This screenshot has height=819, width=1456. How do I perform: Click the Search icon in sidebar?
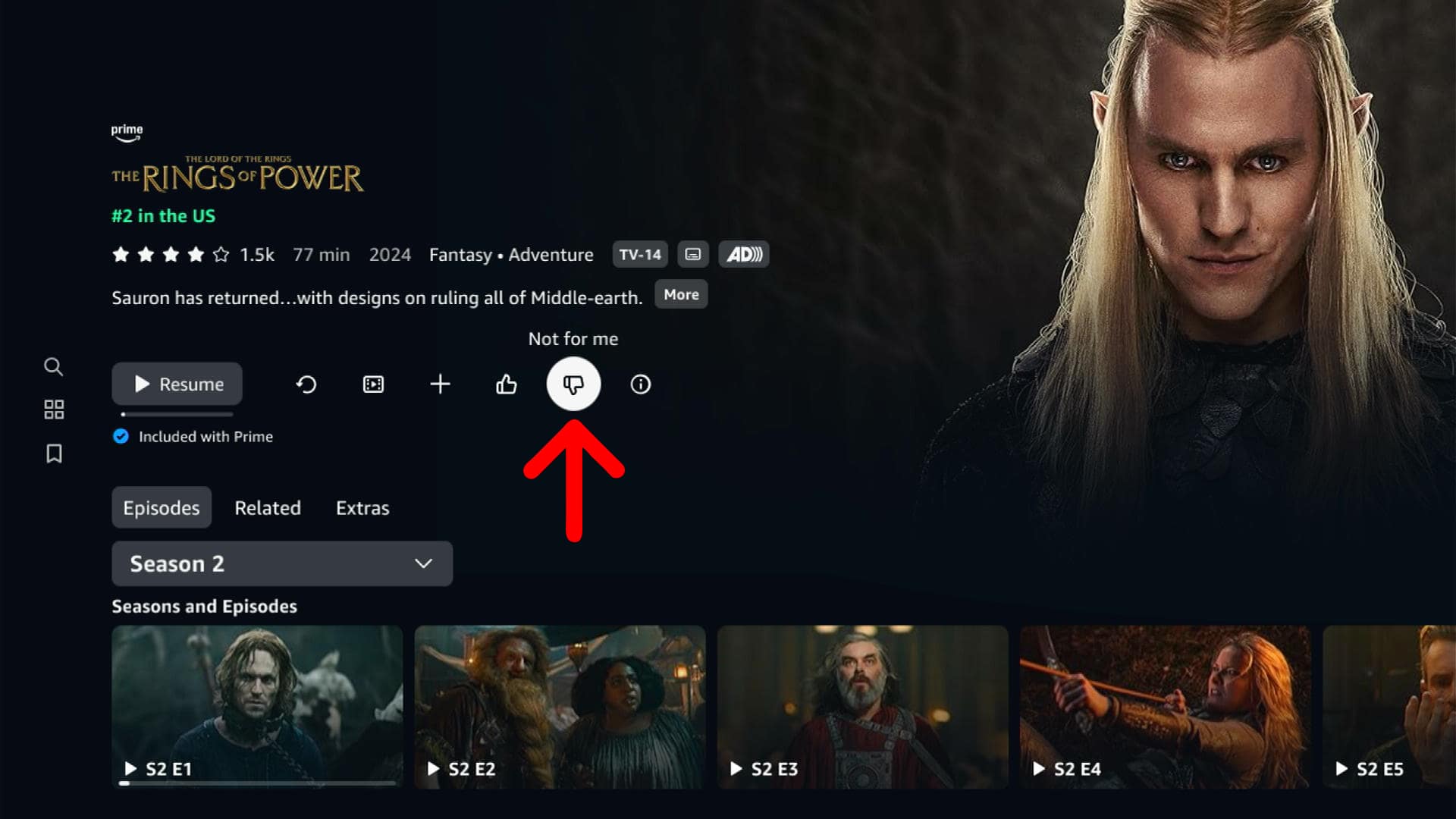coord(53,366)
